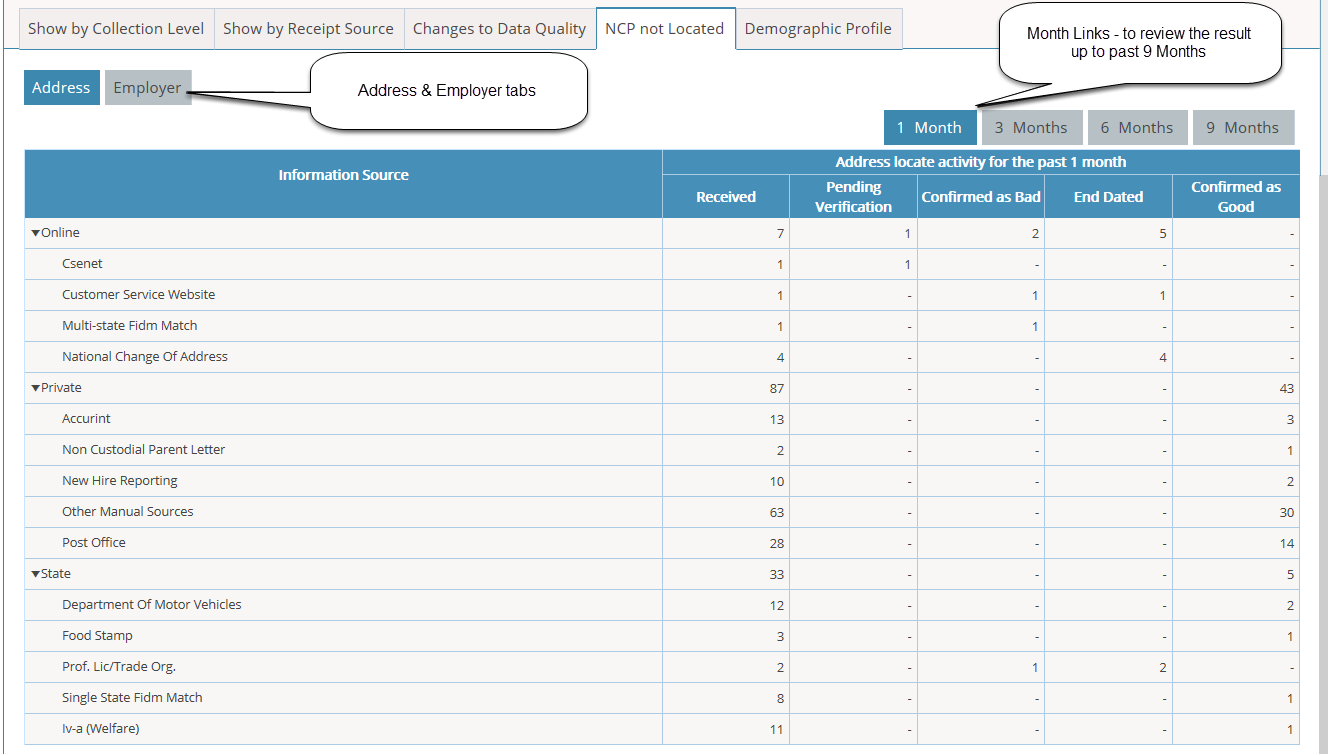Select the National Change Of Address row
1328x754 pixels.
tap(662, 357)
